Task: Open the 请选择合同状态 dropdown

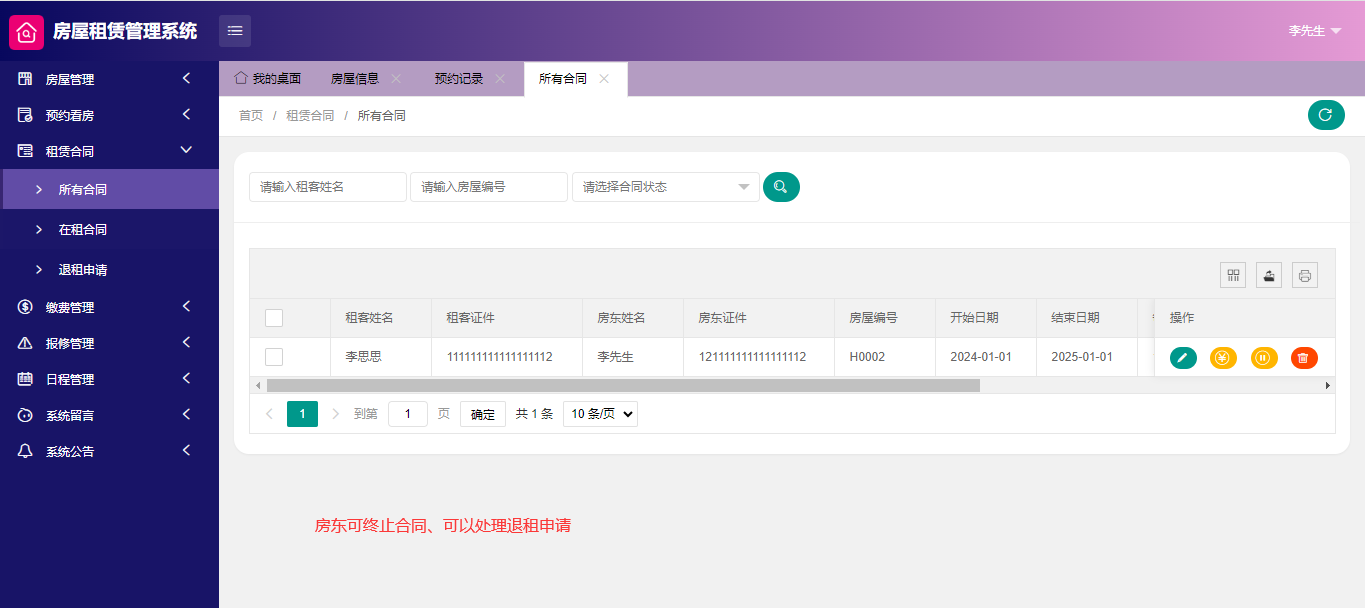Action: tap(666, 187)
